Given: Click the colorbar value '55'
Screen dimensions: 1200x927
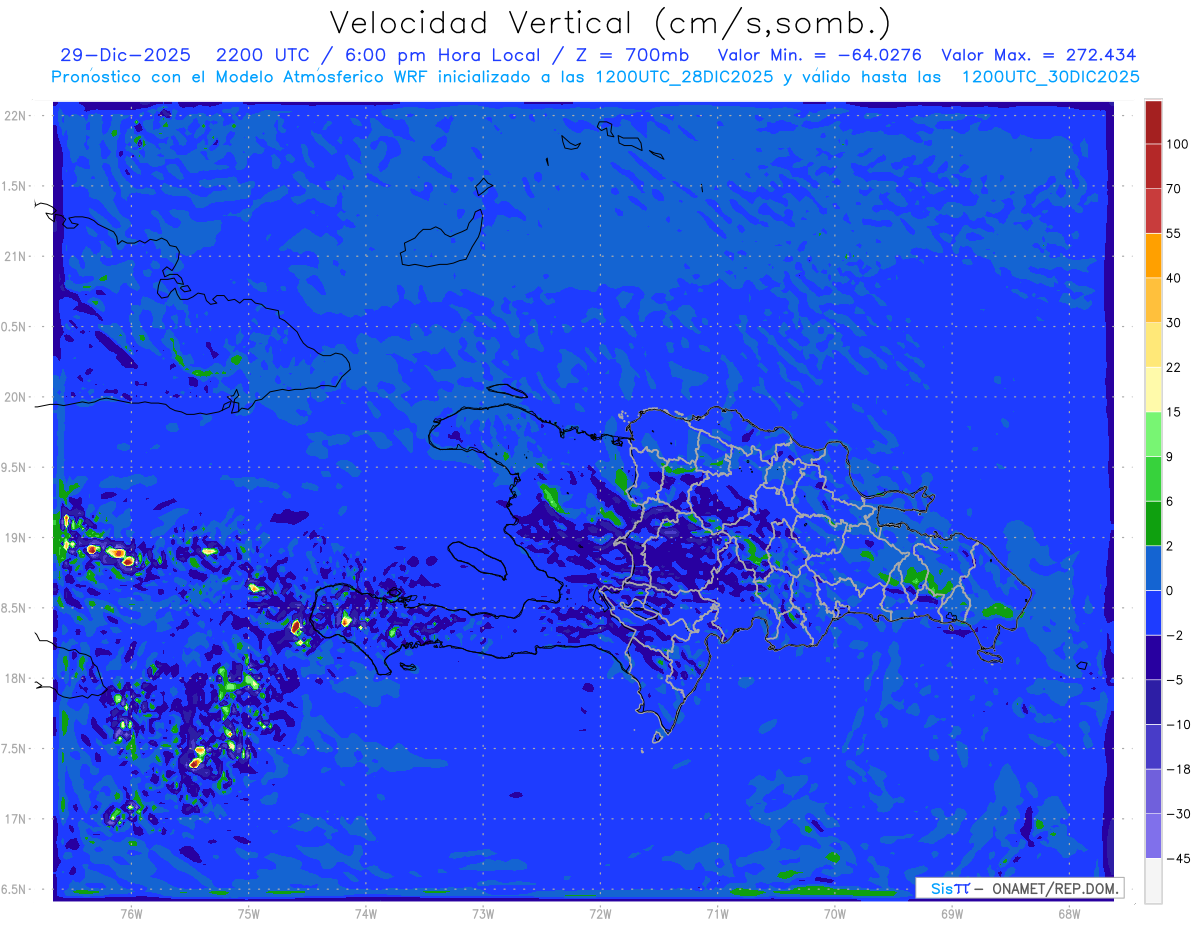Looking at the screenshot, I should point(1174,233).
